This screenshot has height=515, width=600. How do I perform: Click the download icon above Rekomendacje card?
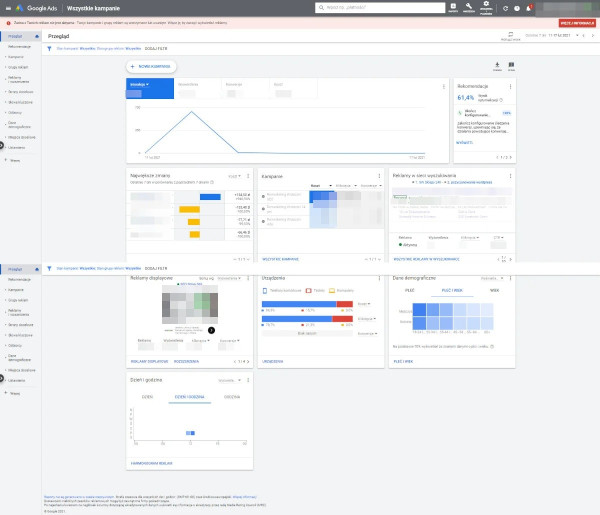(496, 66)
